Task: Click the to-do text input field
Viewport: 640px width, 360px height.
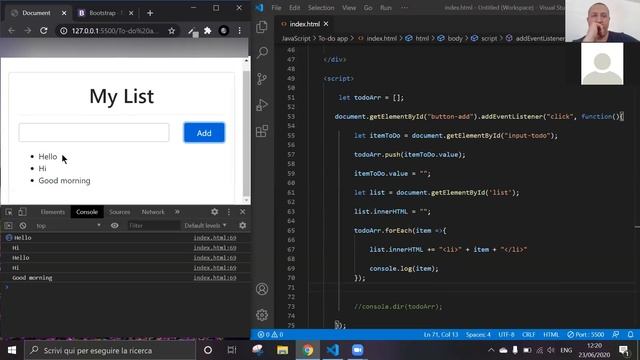Action: point(94,133)
